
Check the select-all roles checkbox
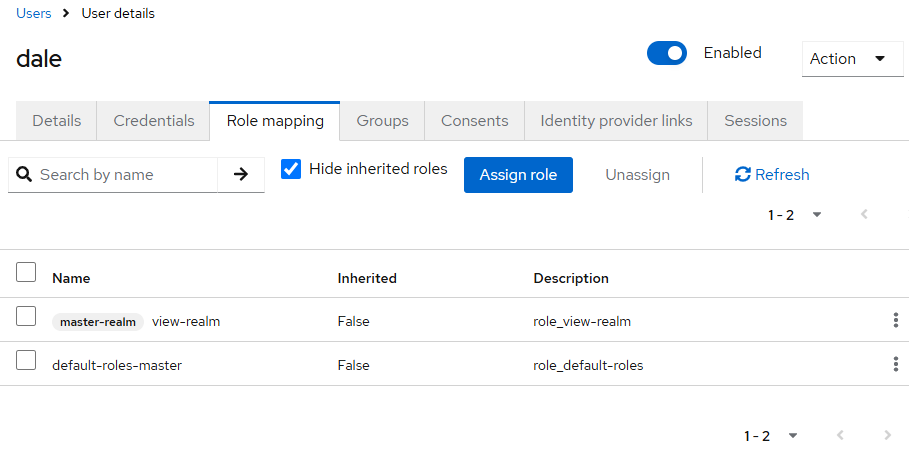pos(27,272)
